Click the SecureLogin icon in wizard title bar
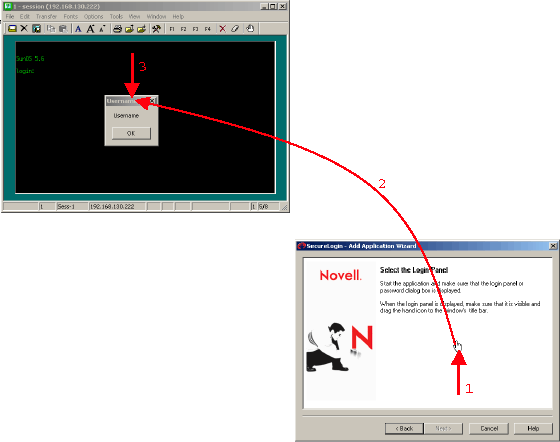Viewport: 560px width, 442px height. pyautogui.click(x=302, y=246)
